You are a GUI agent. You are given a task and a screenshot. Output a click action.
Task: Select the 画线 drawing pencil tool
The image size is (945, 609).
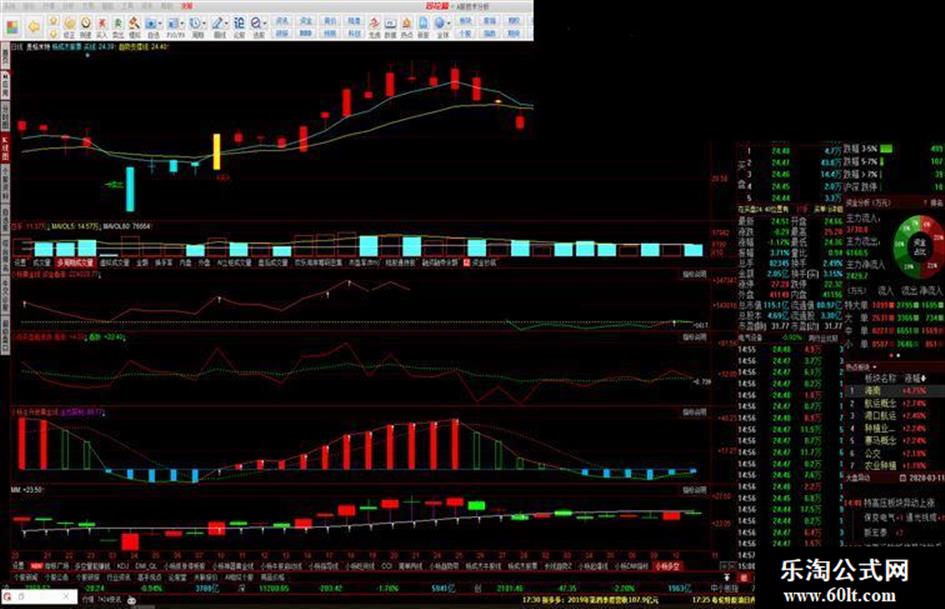click(217, 23)
